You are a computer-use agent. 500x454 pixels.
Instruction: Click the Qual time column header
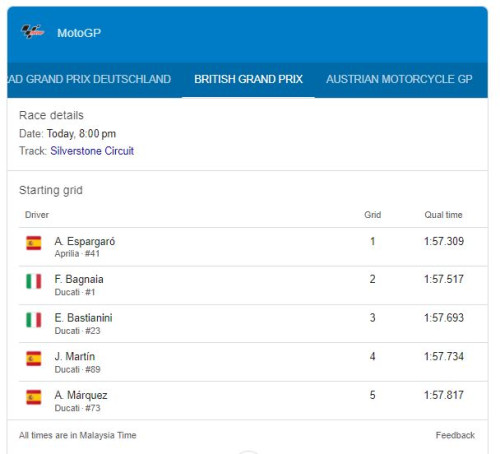(443, 215)
